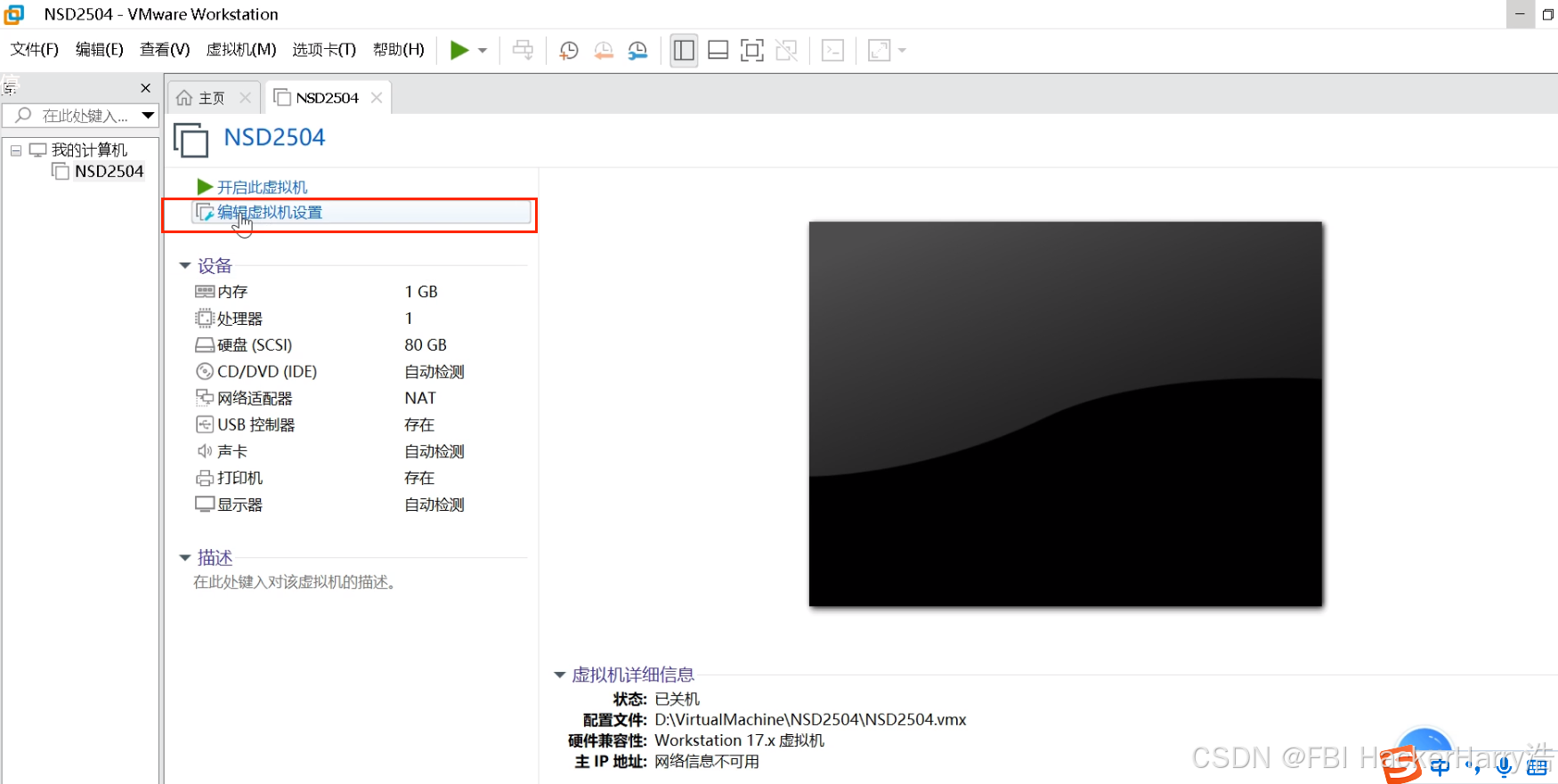Take a snapshot using the clock-plus icon

tap(569, 51)
